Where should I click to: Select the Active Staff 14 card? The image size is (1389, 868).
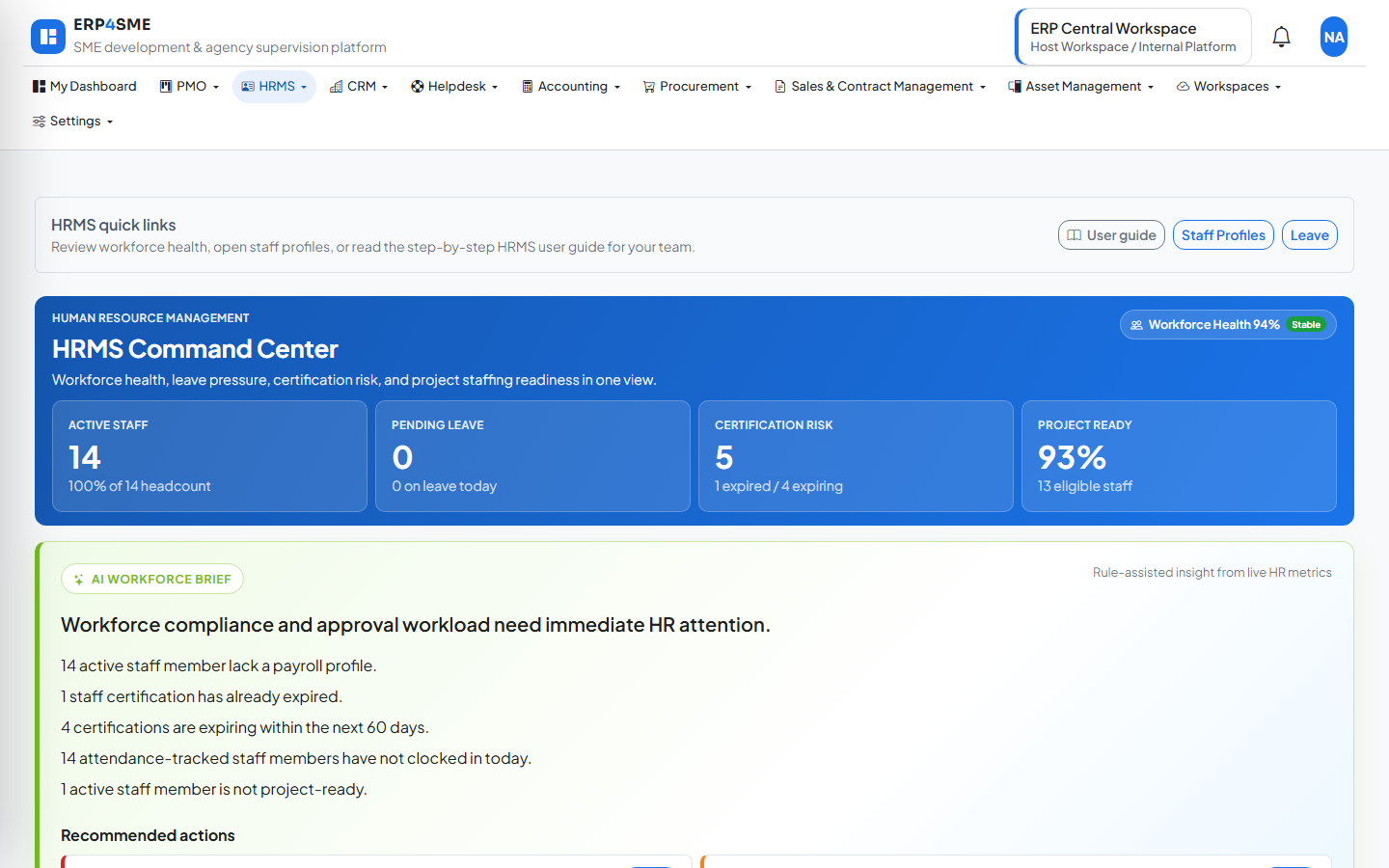209,456
